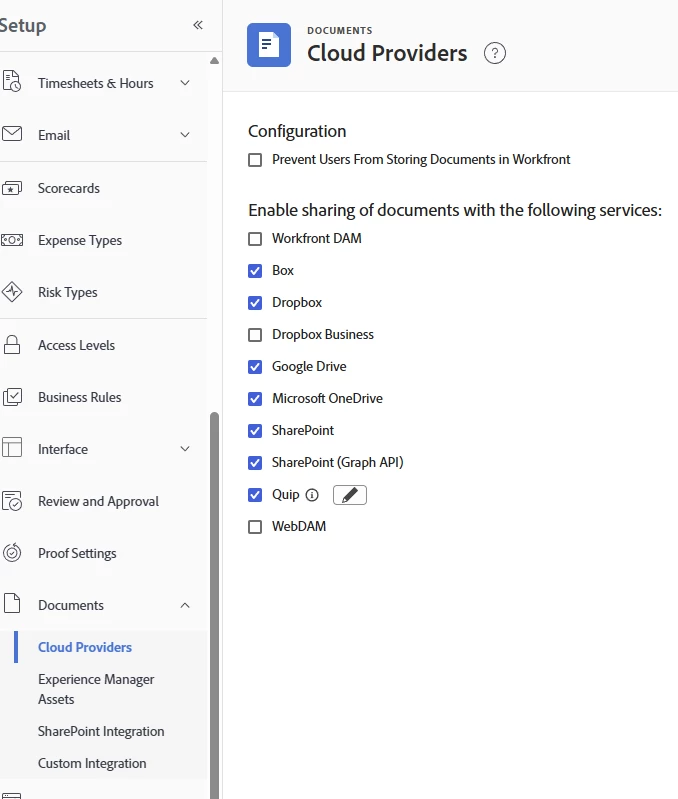Collapse the Documents section chevron
Viewport: 678px width, 799px height.
click(x=185, y=605)
